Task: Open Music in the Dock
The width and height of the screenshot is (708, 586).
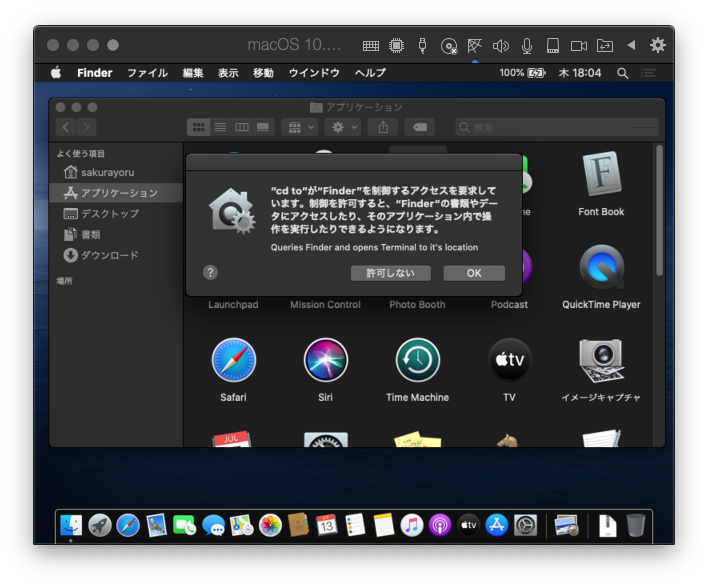Action: (x=412, y=526)
